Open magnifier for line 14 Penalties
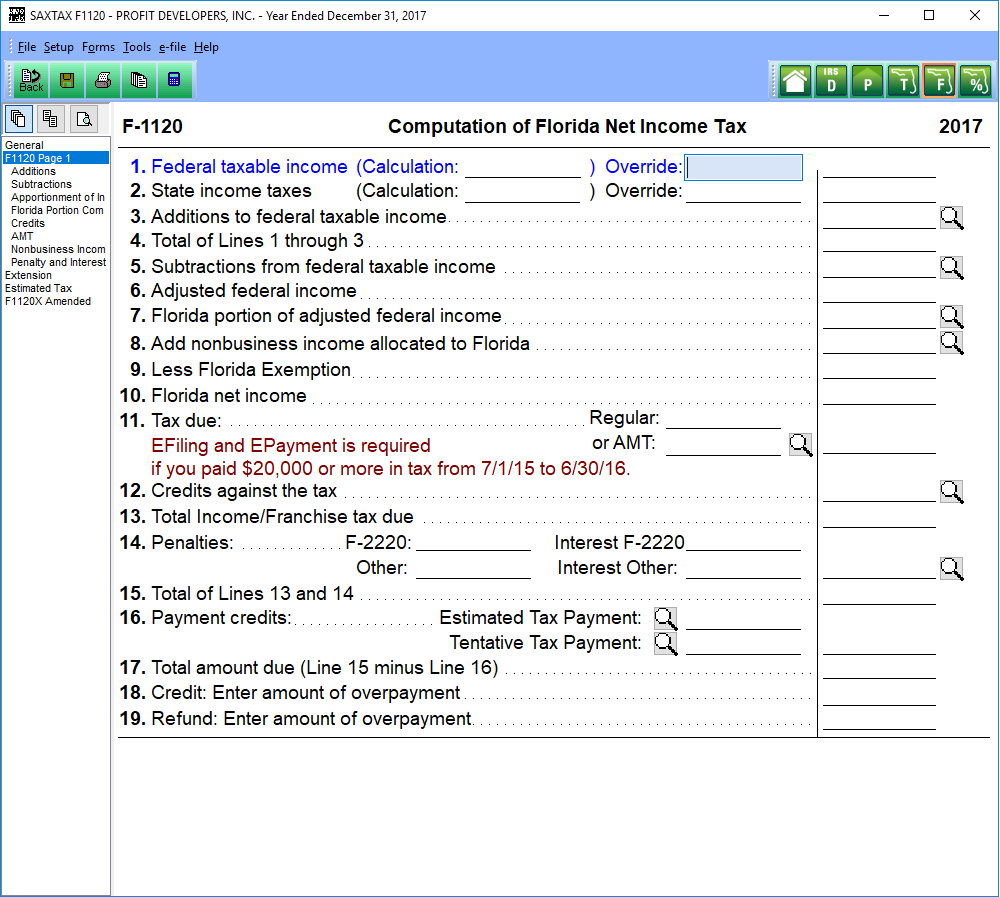This screenshot has width=1000, height=897. 952,568
